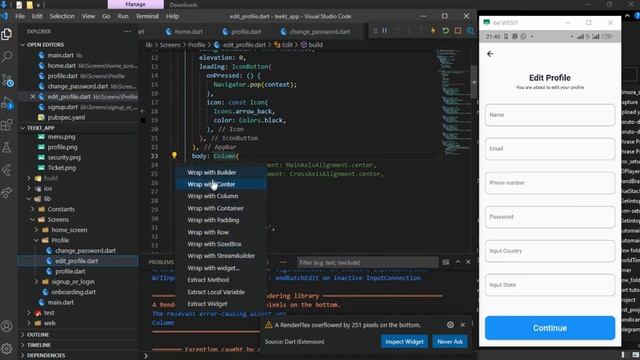640x360 pixels.
Task: Choose Wrap with SizedBox
Action: [x=221, y=244]
